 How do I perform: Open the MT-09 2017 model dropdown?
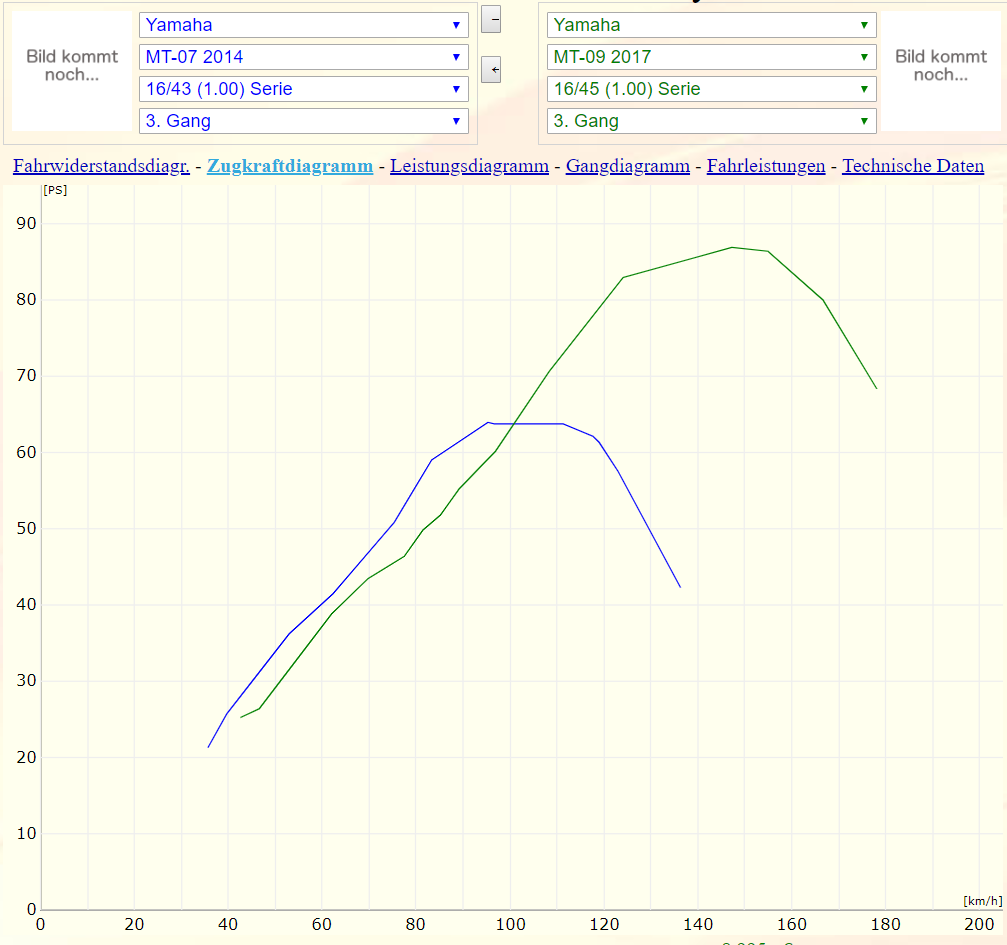711,57
